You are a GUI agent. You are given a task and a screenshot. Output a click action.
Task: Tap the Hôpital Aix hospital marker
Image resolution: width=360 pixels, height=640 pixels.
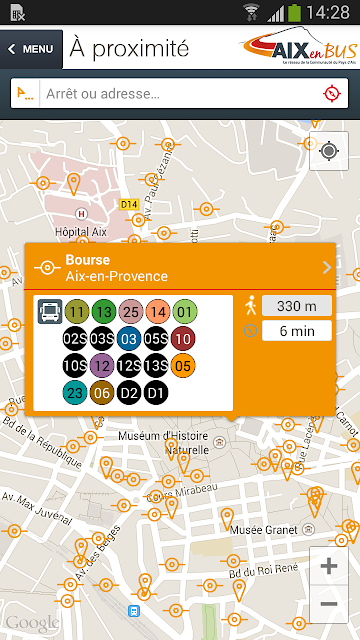(82, 213)
